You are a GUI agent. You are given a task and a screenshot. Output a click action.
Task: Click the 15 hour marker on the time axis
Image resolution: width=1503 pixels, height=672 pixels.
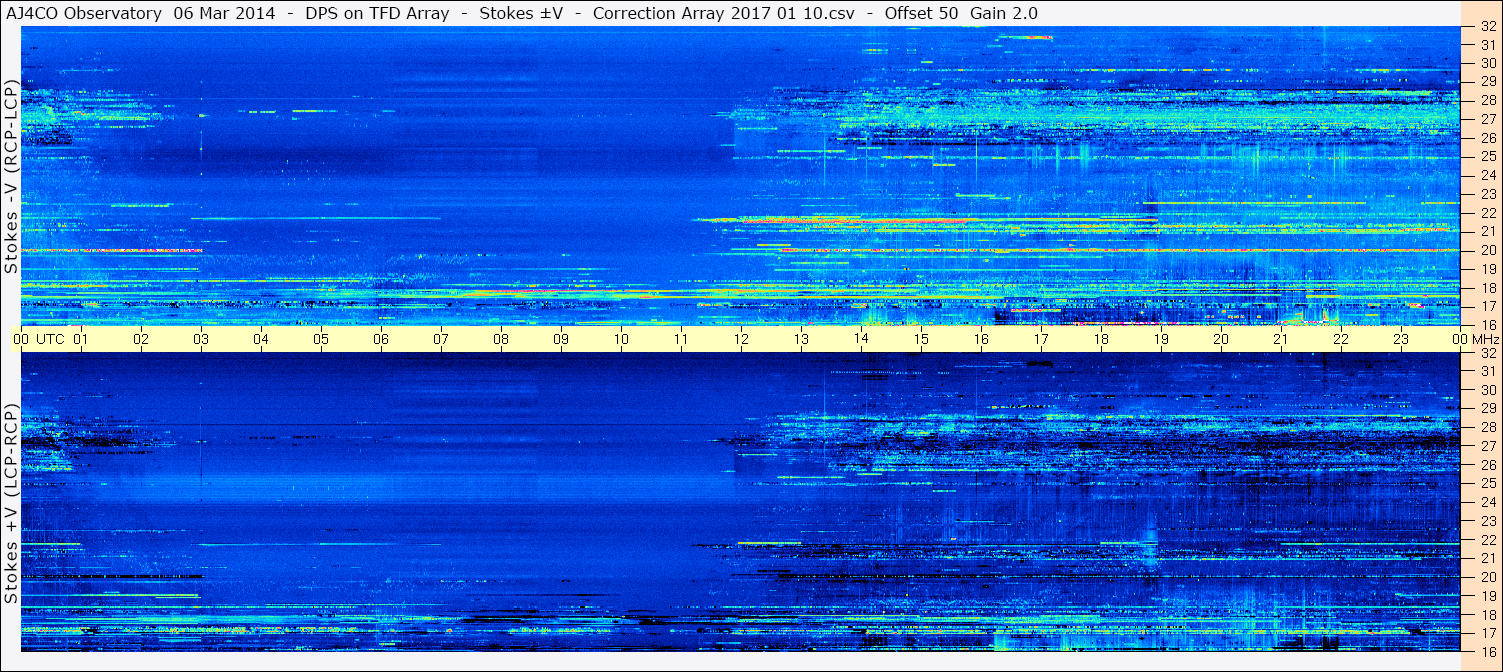click(x=921, y=339)
